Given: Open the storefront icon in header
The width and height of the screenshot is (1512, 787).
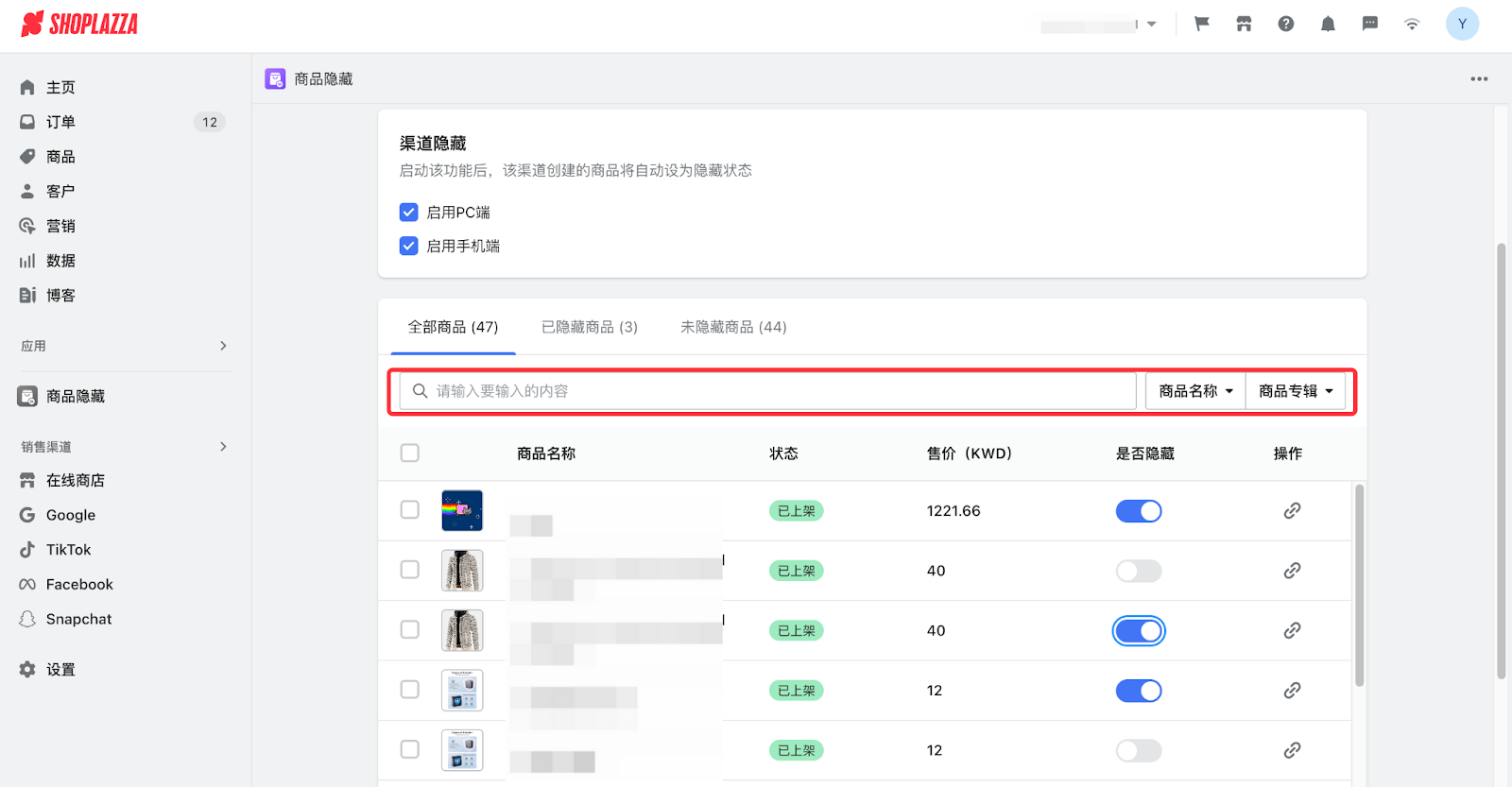Looking at the screenshot, I should point(1244,25).
